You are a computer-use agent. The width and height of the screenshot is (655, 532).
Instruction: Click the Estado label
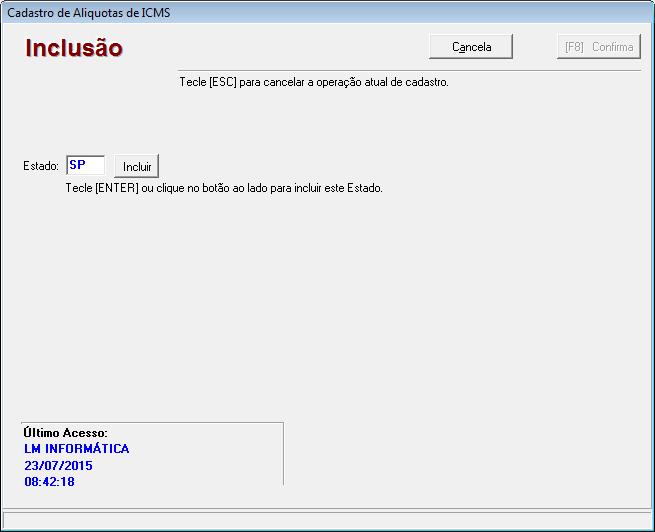[41, 166]
